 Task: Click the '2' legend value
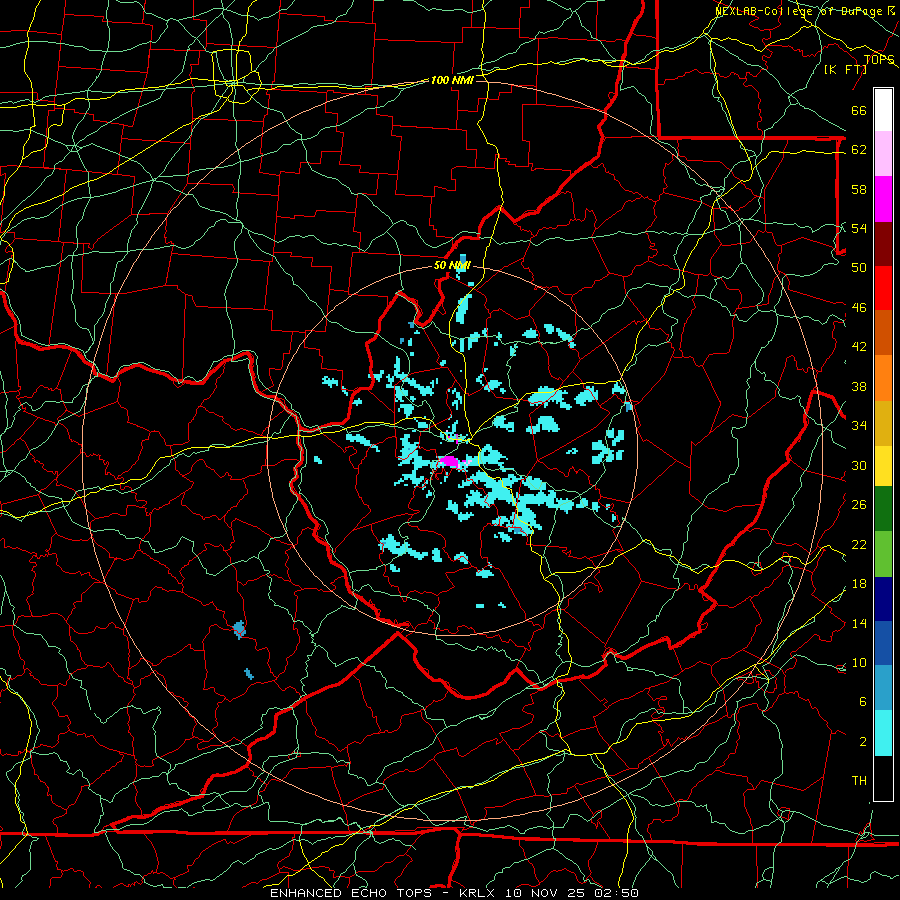tap(862, 742)
